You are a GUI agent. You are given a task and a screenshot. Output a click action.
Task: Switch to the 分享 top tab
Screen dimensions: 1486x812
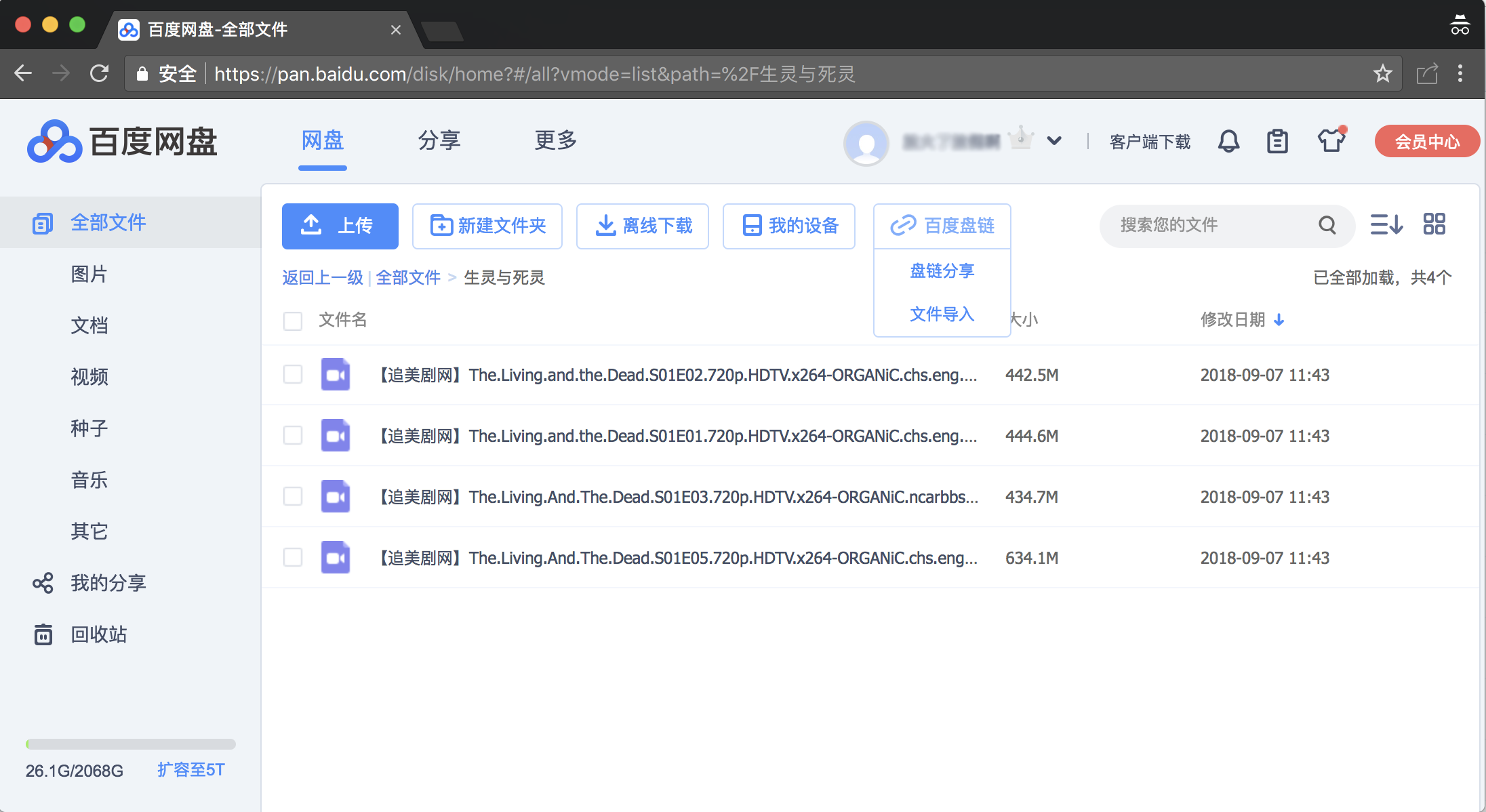(x=439, y=140)
